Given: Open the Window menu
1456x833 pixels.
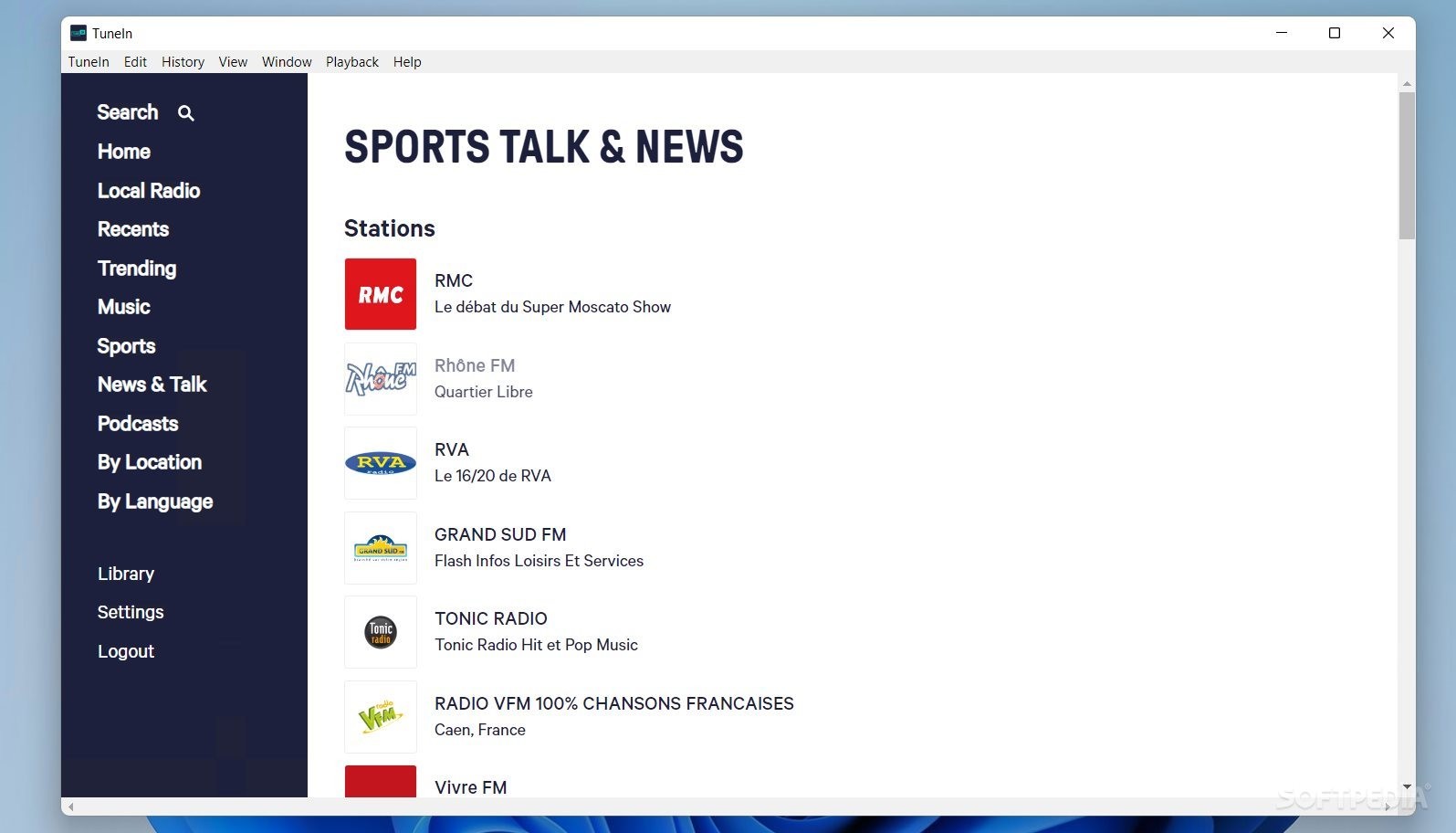Looking at the screenshot, I should pyautogui.click(x=287, y=62).
